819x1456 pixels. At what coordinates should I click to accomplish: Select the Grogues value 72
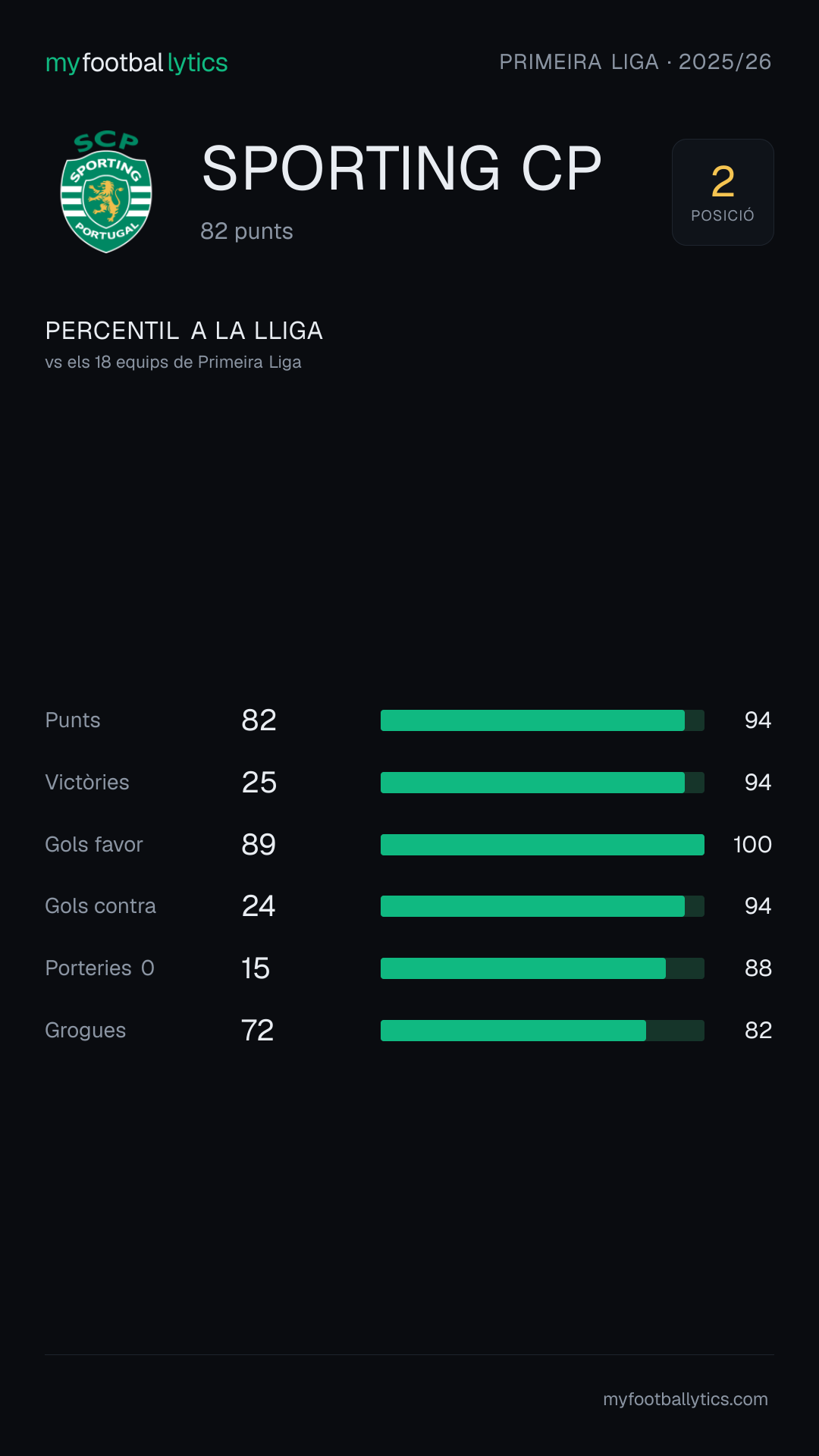coord(257,1031)
